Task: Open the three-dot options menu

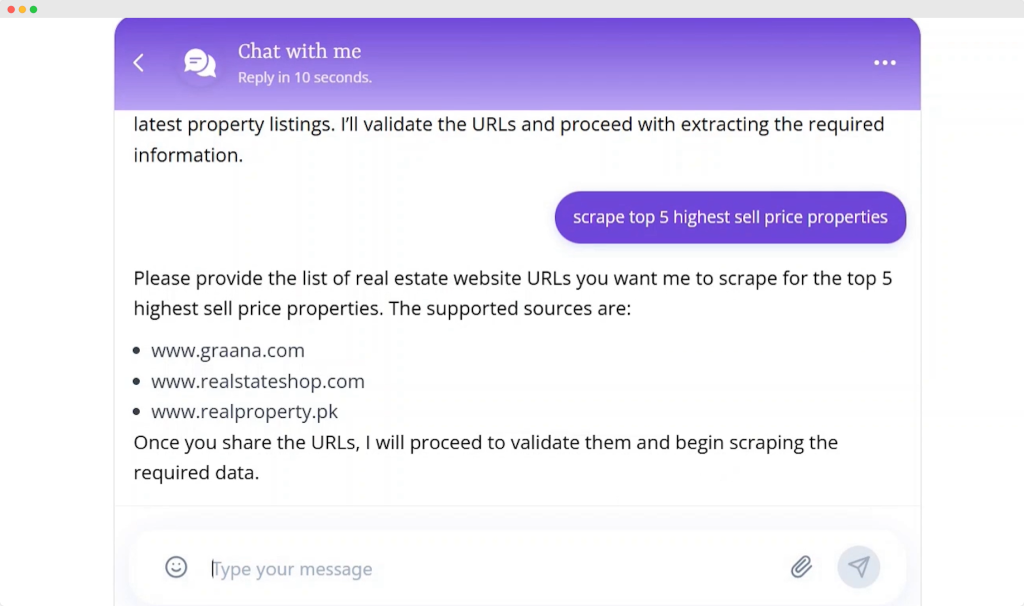Action: (x=885, y=63)
